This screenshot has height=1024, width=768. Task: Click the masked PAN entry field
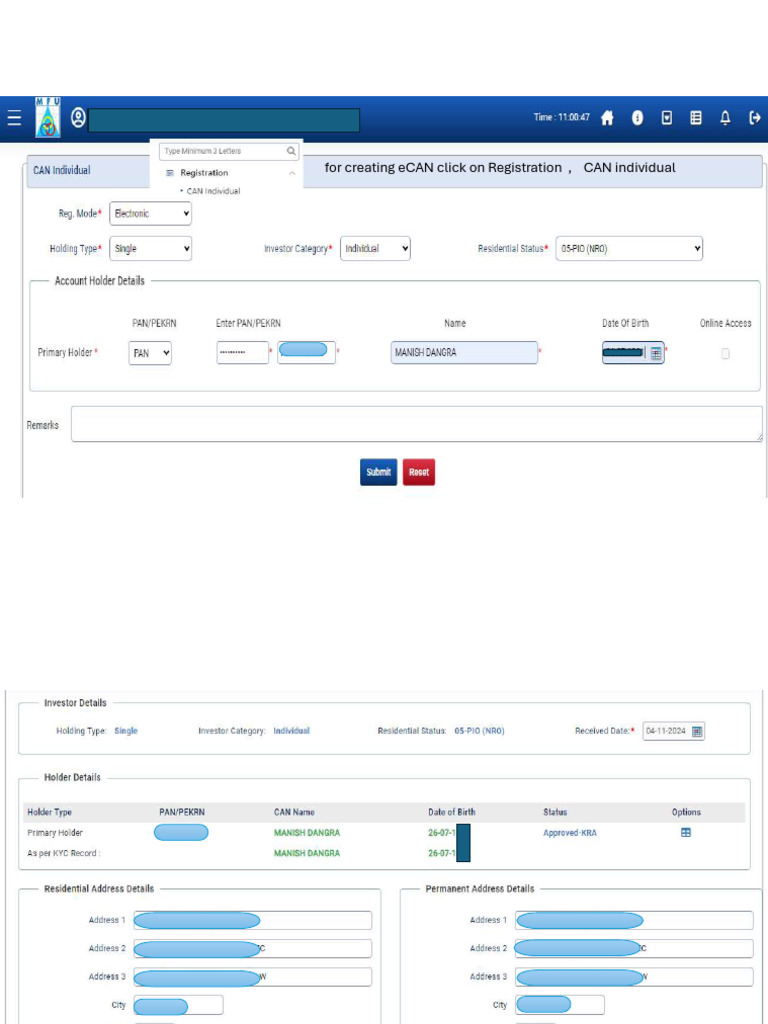pyautogui.click(x=242, y=353)
